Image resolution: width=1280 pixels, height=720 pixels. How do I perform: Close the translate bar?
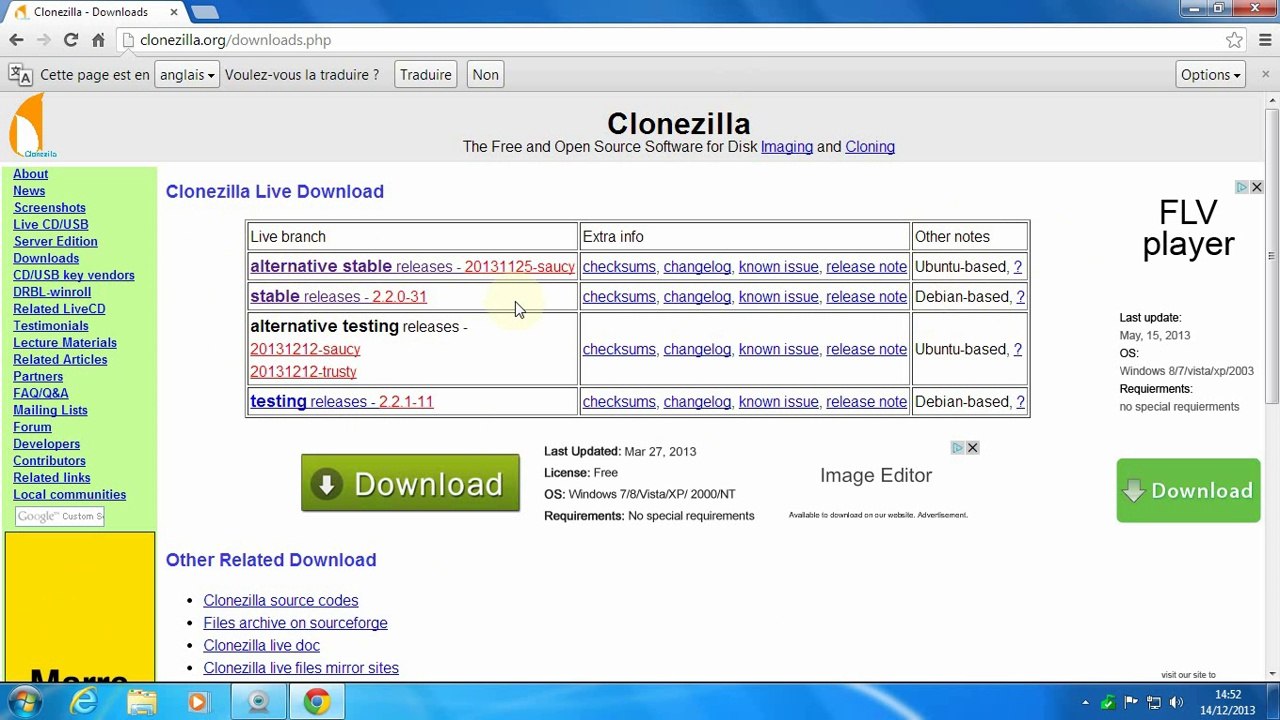pyautogui.click(x=1265, y=74)
